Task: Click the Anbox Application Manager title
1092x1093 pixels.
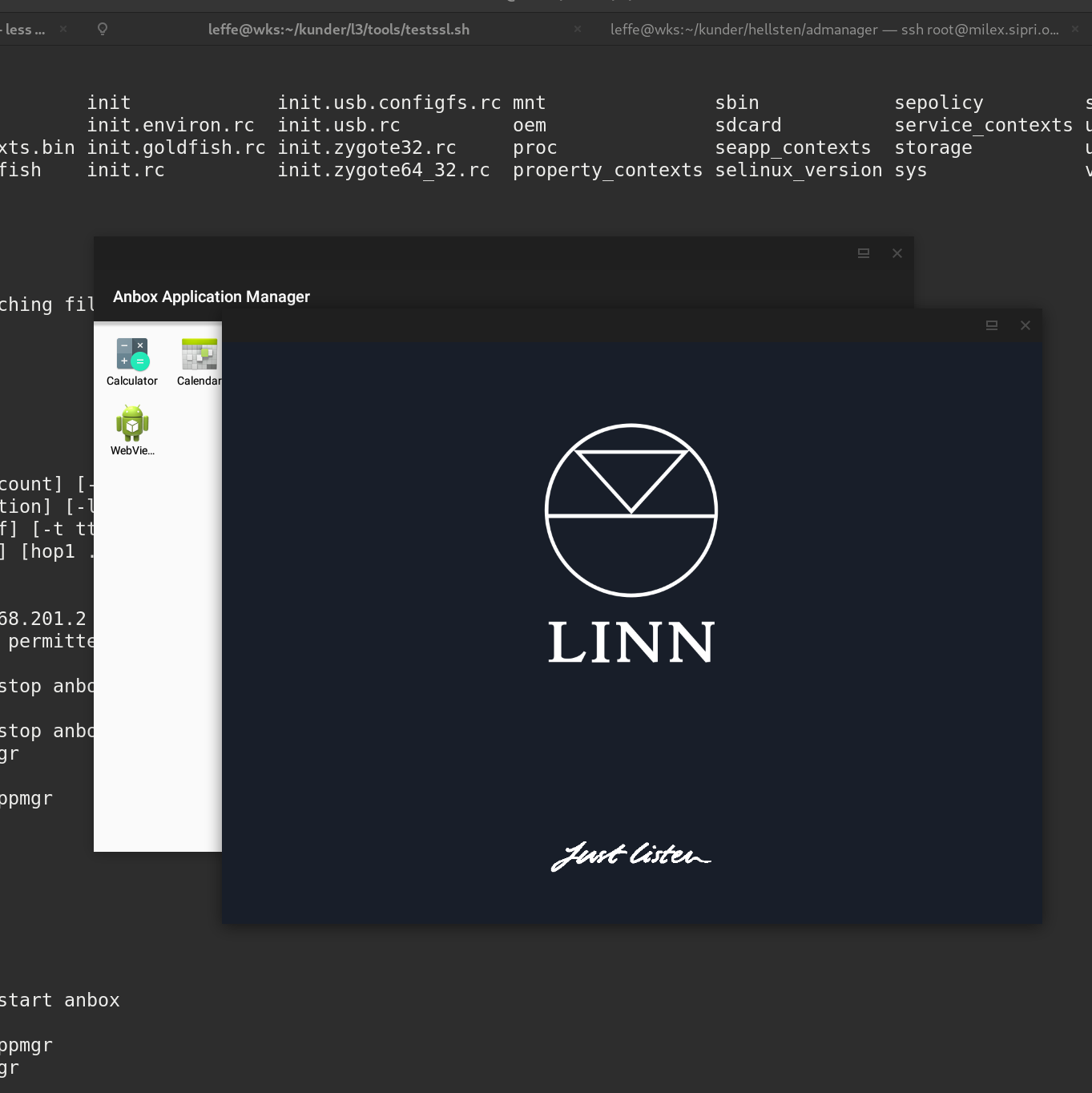Action: pos(212,296)
